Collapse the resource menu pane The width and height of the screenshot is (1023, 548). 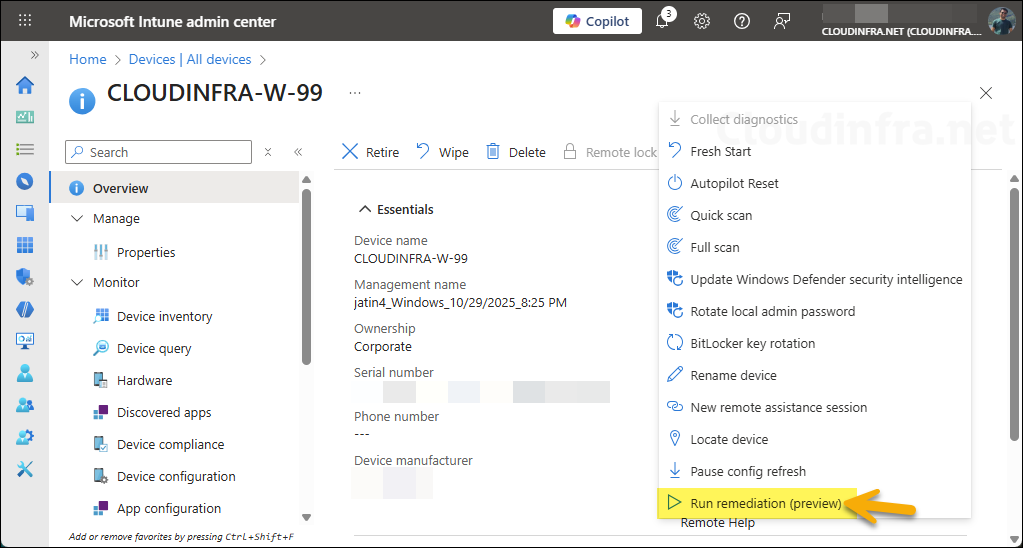(298, 153)
